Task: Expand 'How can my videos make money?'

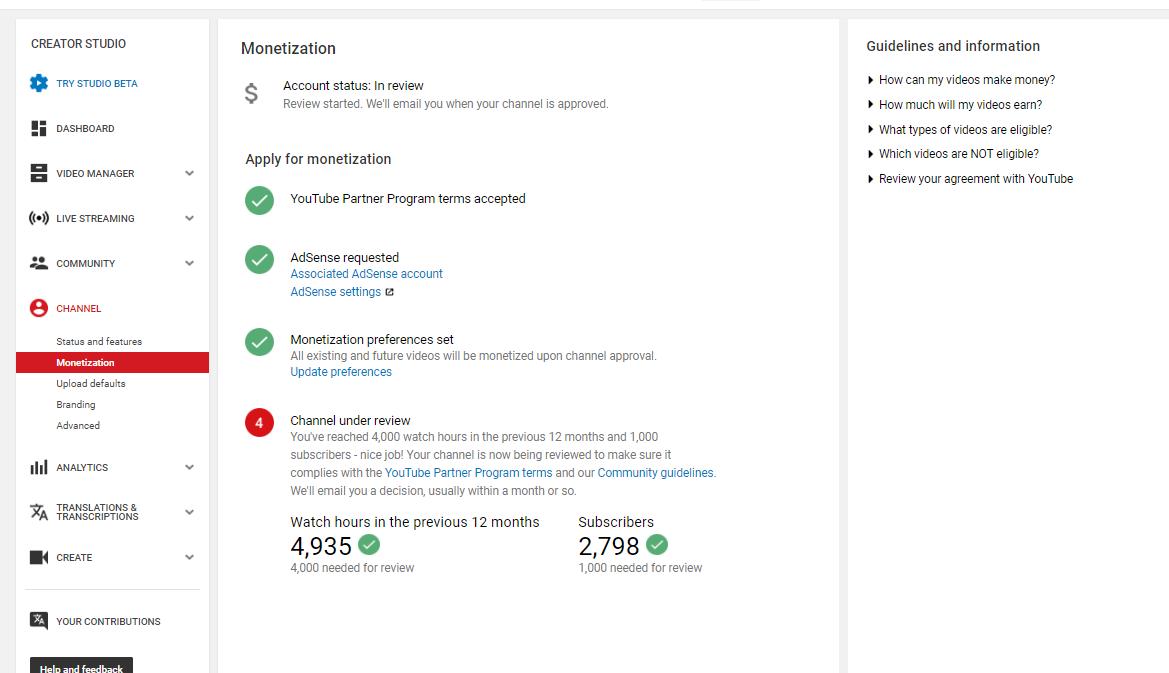Action: [x=961, y=80]
